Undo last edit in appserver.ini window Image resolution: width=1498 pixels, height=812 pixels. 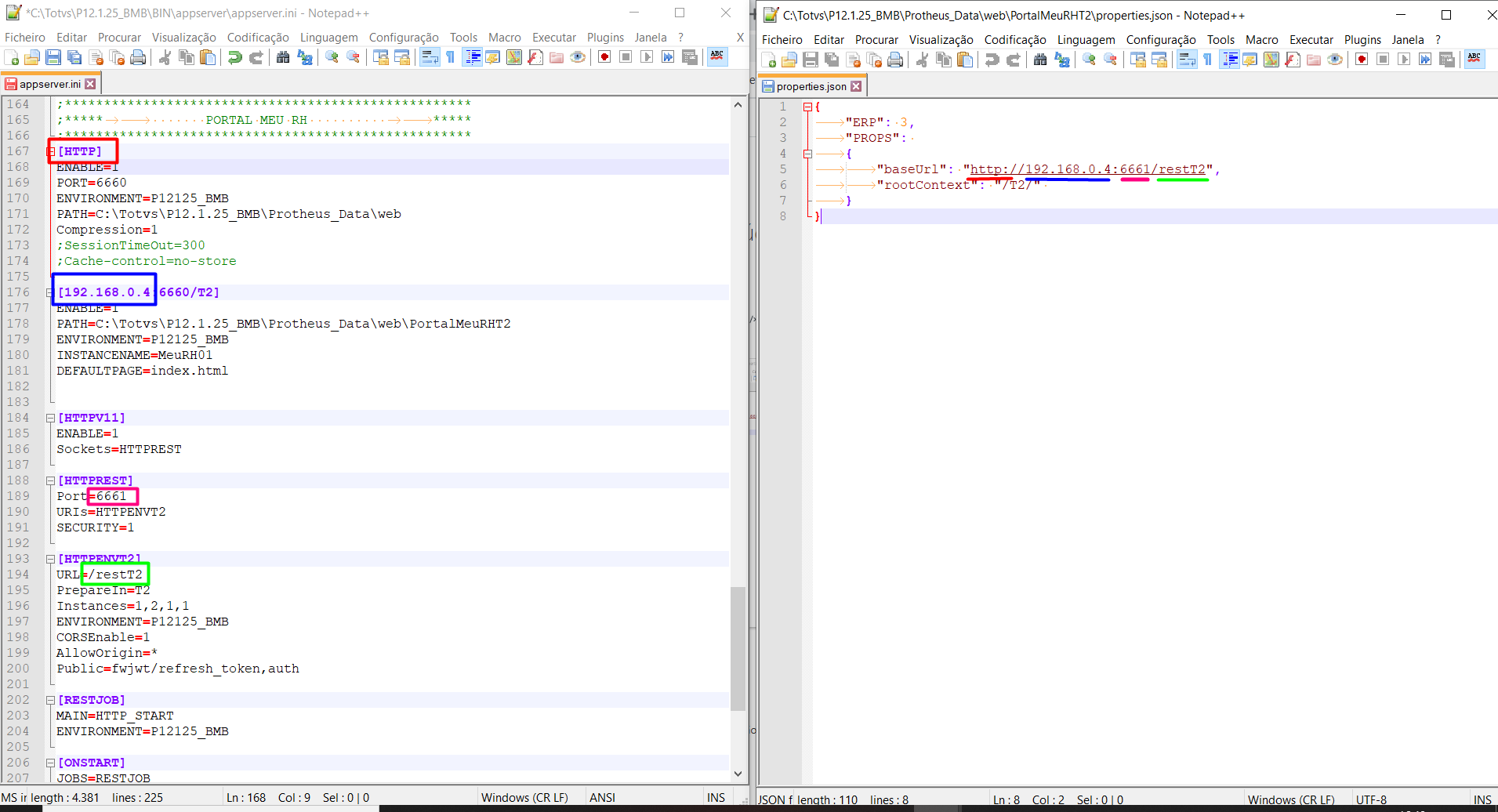[234, 57]
